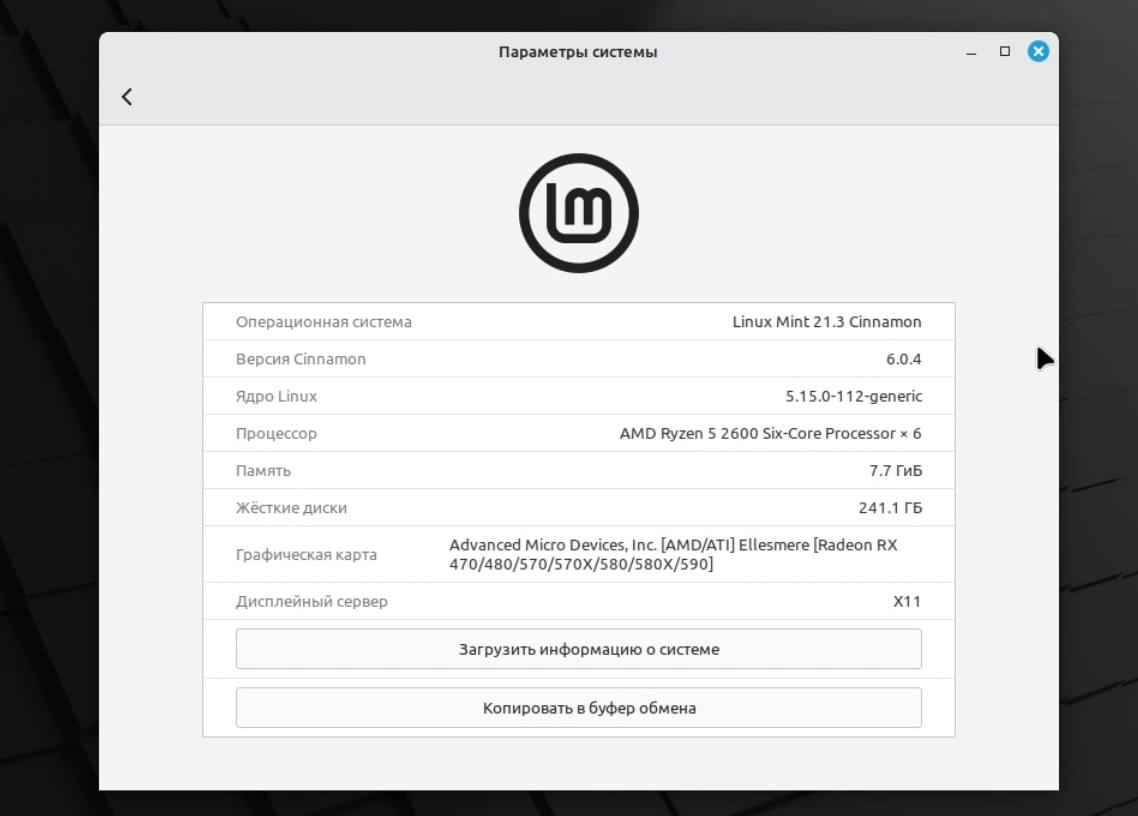Select the X11 display server value
Viewport: 1138px width, 816px height.
(x=906, y=601)
